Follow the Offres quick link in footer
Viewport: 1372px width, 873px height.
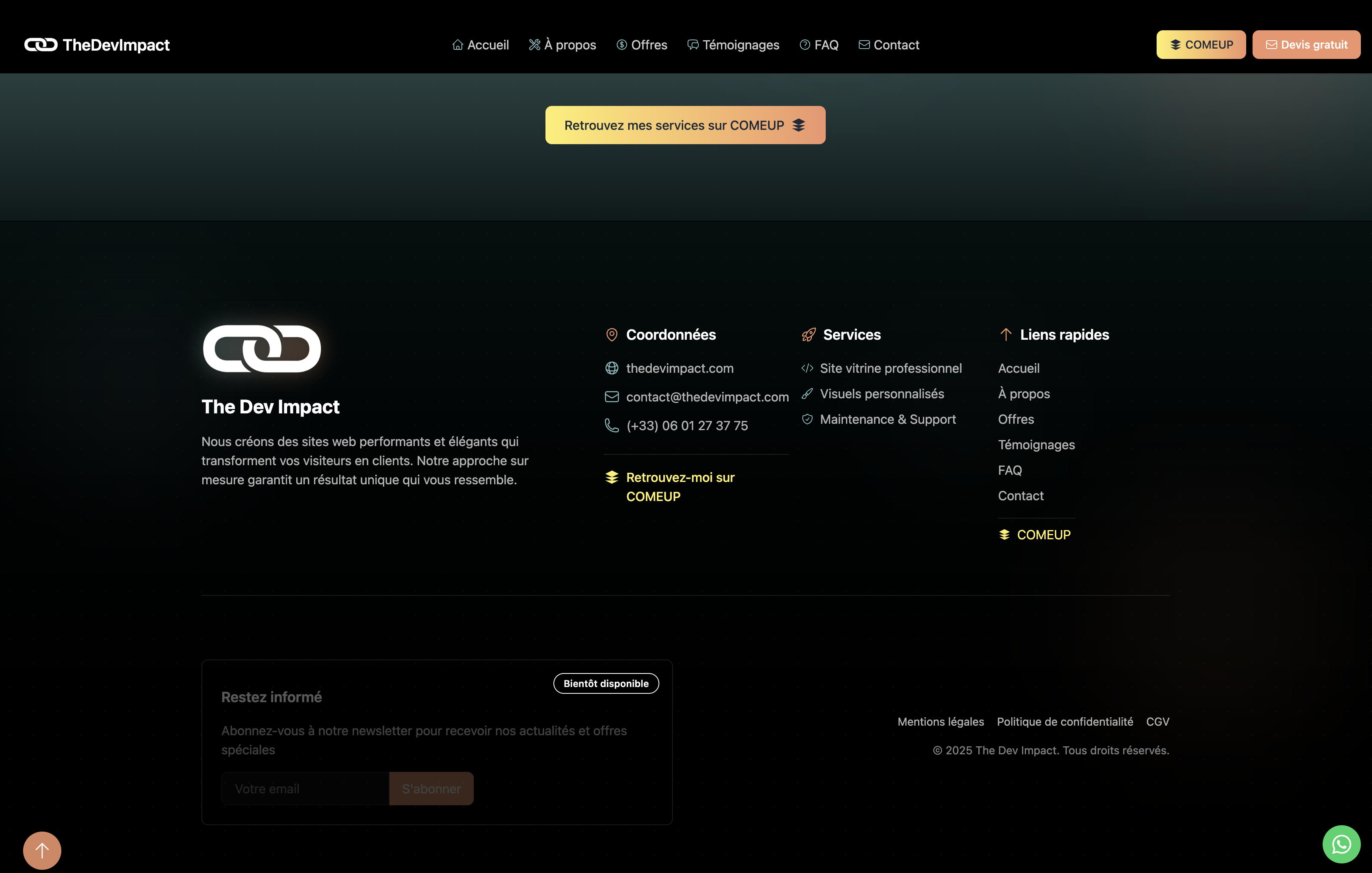(x=1016, y=419)
